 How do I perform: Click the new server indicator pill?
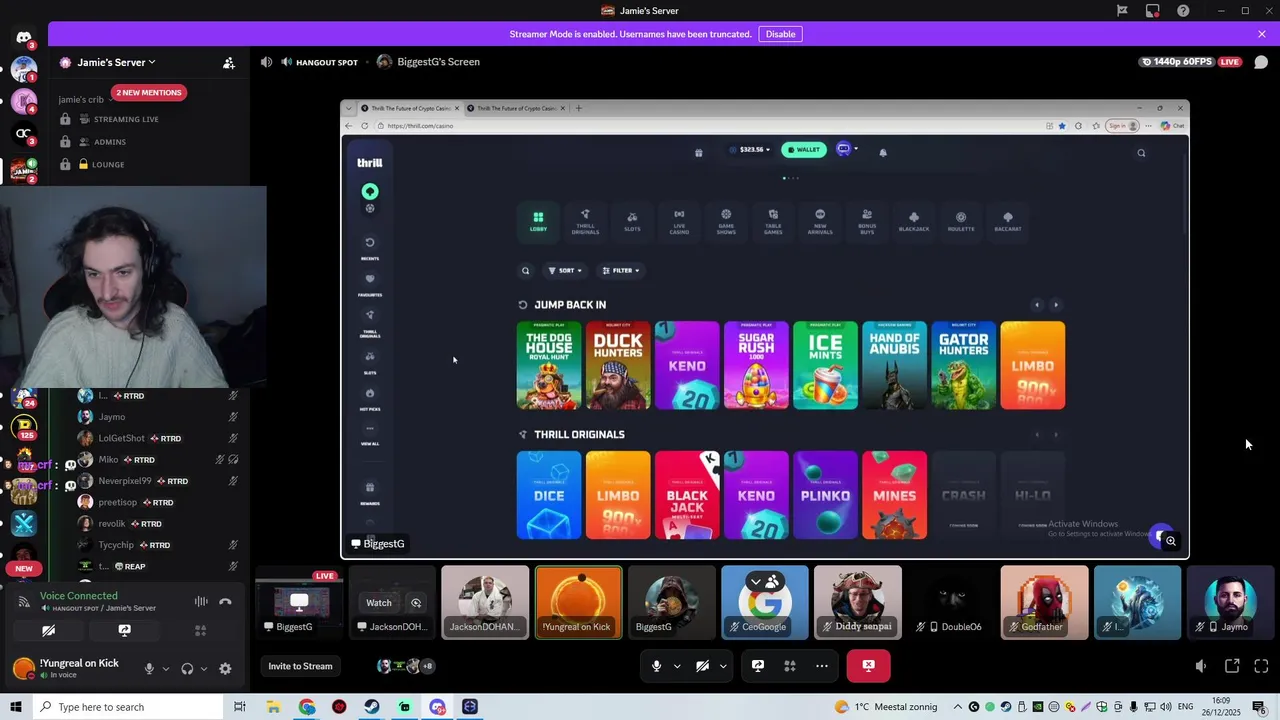pyautogui.click(x=24, y=568)
